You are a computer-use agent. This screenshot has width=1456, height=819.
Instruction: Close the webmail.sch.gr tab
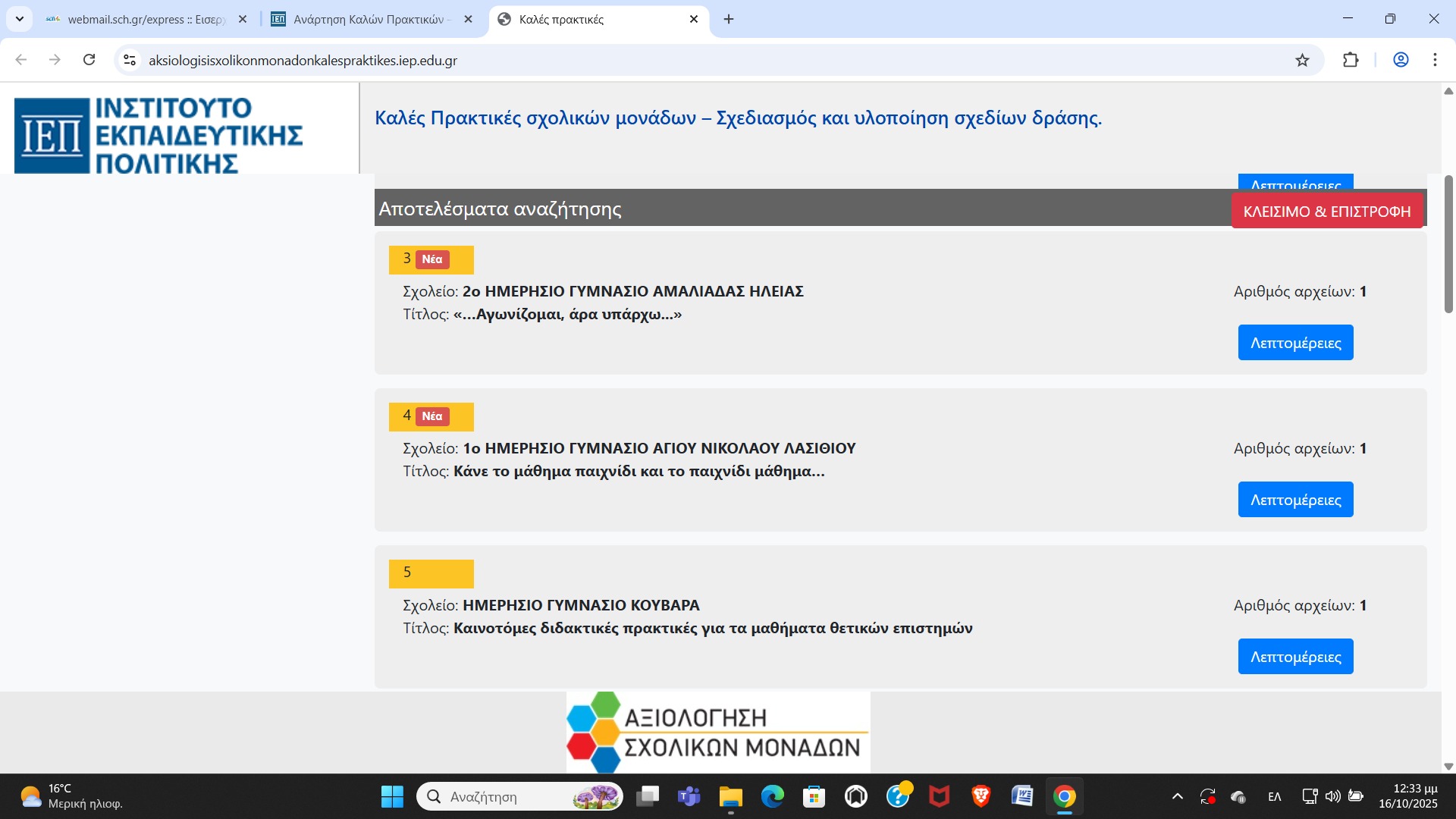(243, 19)
